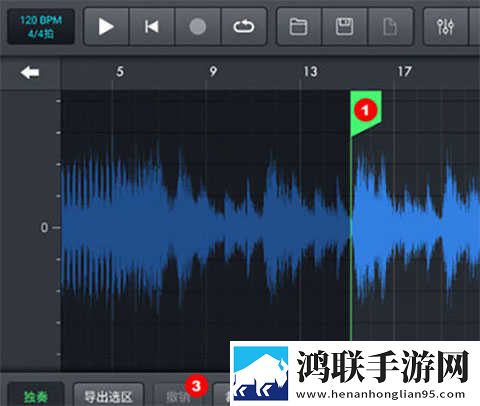480x406 pixels.
Task: Click the 0 level label on the amplitude scale
Action: click(x=44, y=228)
